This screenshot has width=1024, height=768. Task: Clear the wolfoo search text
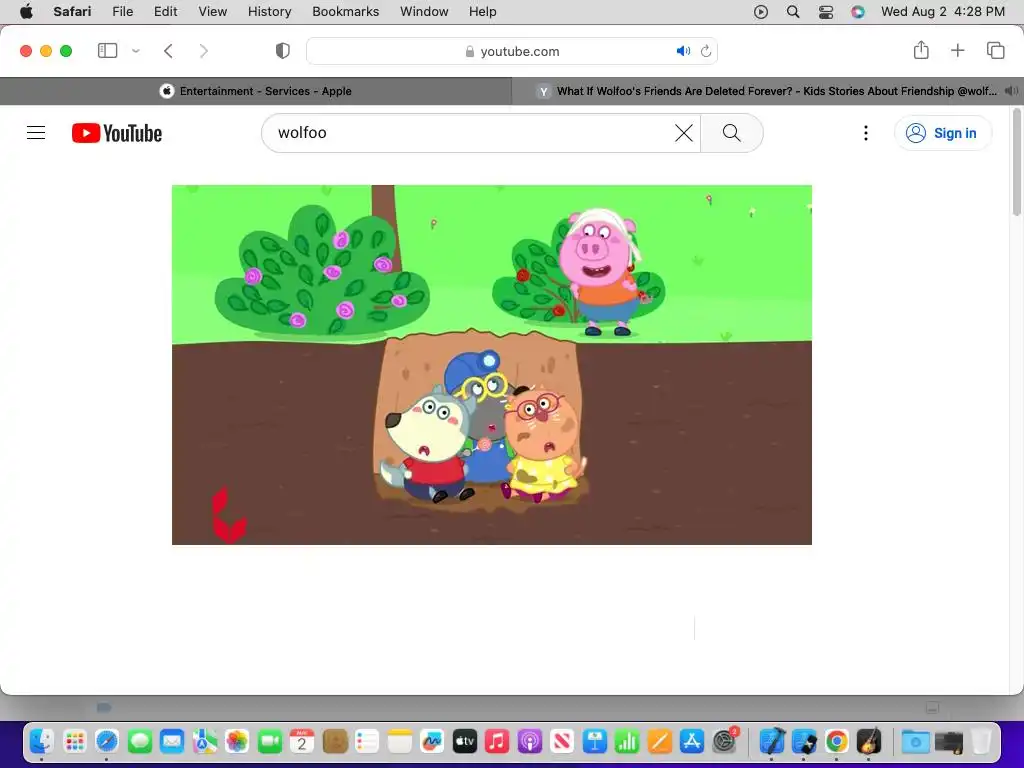click(683, 133)
